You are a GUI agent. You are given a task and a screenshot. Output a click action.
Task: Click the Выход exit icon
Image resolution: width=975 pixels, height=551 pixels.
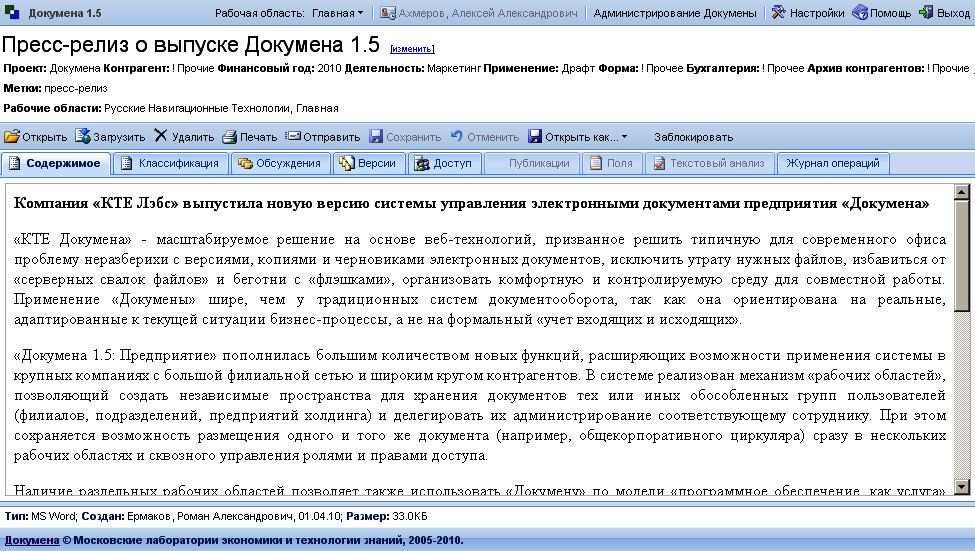(926, 12)
